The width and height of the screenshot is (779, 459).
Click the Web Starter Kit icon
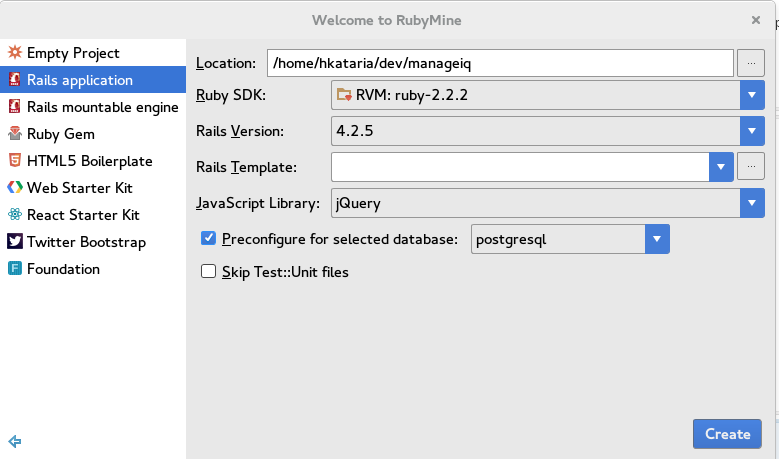(15, 187)
